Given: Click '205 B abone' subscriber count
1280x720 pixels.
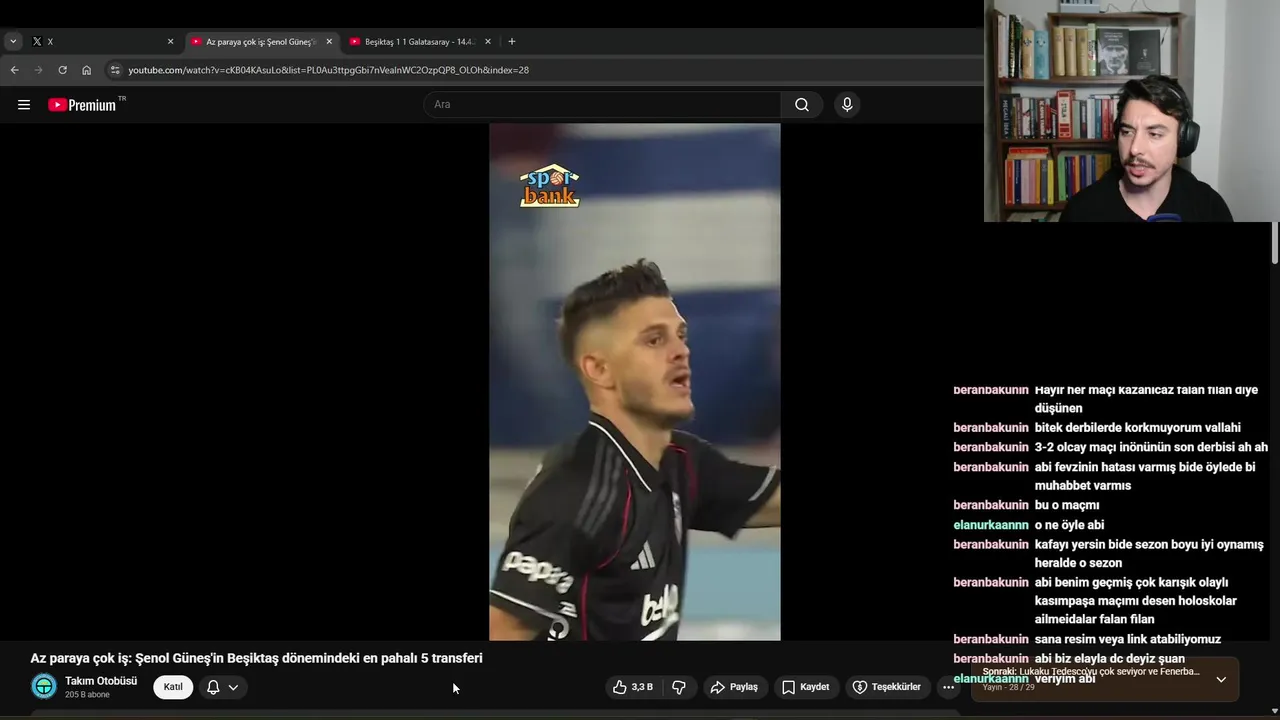Looking at the screenshot, I should click(x=87, y=695).
